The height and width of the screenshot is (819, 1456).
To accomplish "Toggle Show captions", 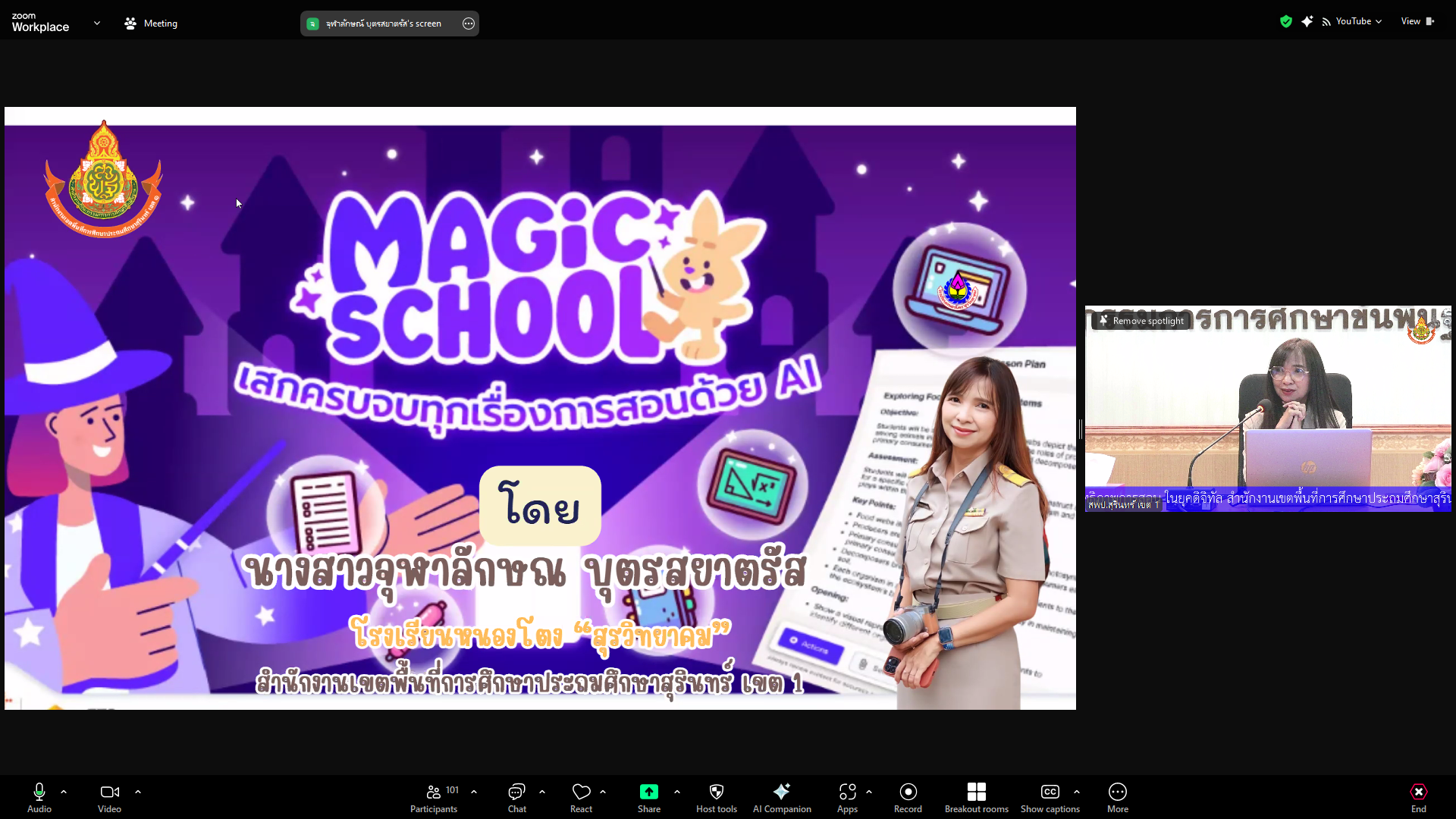I will click(x=1050, y=798).
